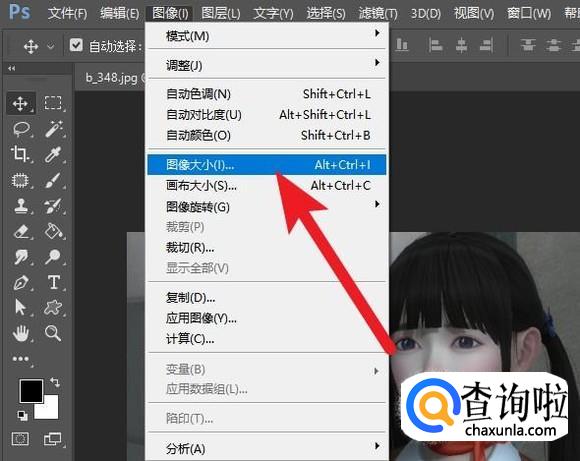Select the Eraser tool
This screenshot has height=461, width=580.
tap(21, 231)
